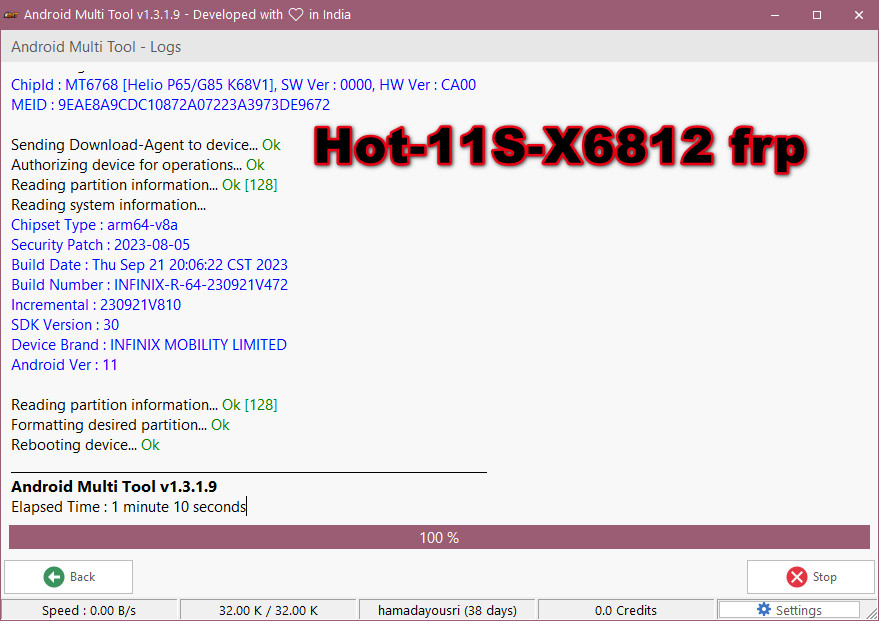Click the Formatting desired partition line

pos(120,425)
